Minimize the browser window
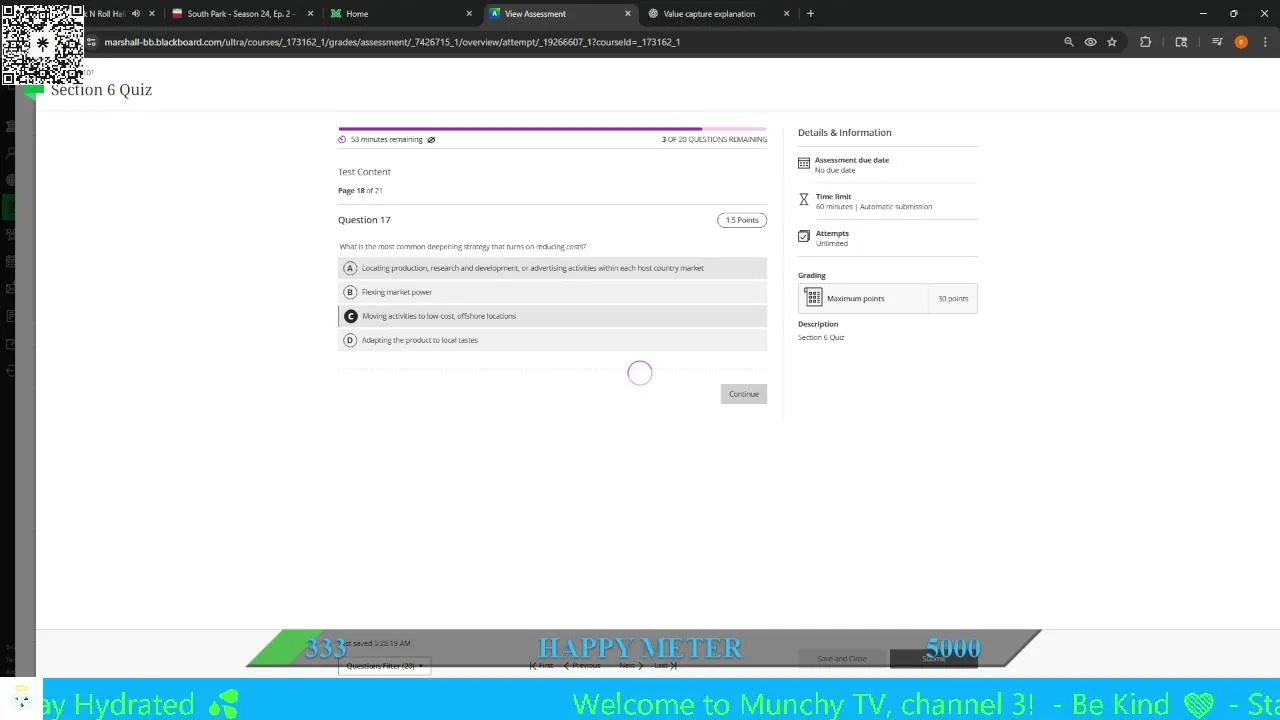1280x720 pixels. tap(1203, 14)
